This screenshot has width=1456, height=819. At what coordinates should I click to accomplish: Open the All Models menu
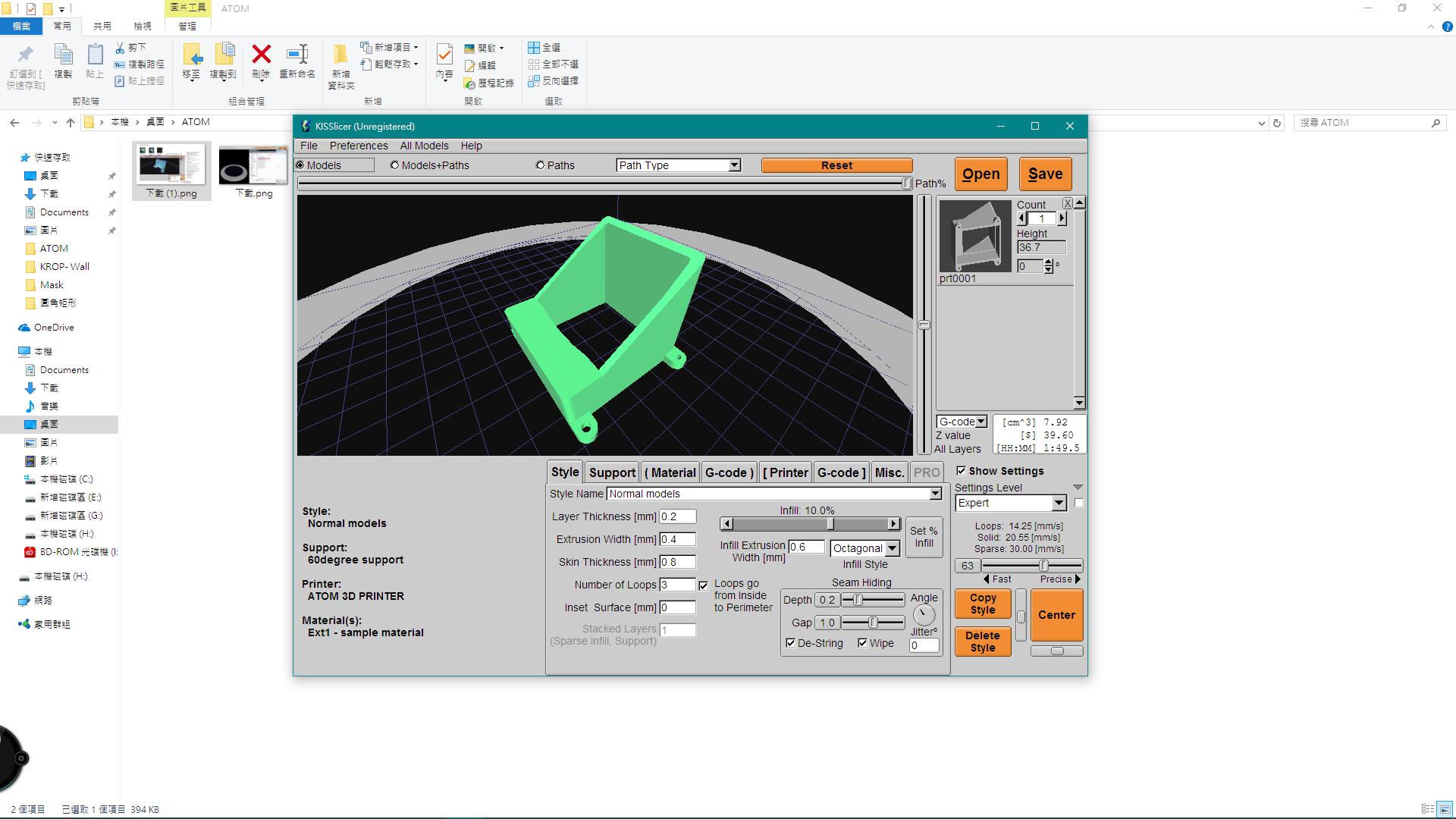coord(424,146)
